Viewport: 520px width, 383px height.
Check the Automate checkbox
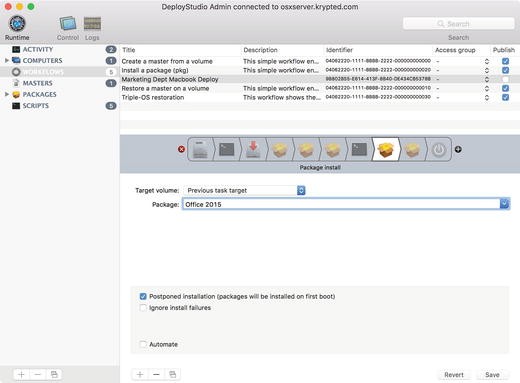pyautogui.click(x=143, y=344)
